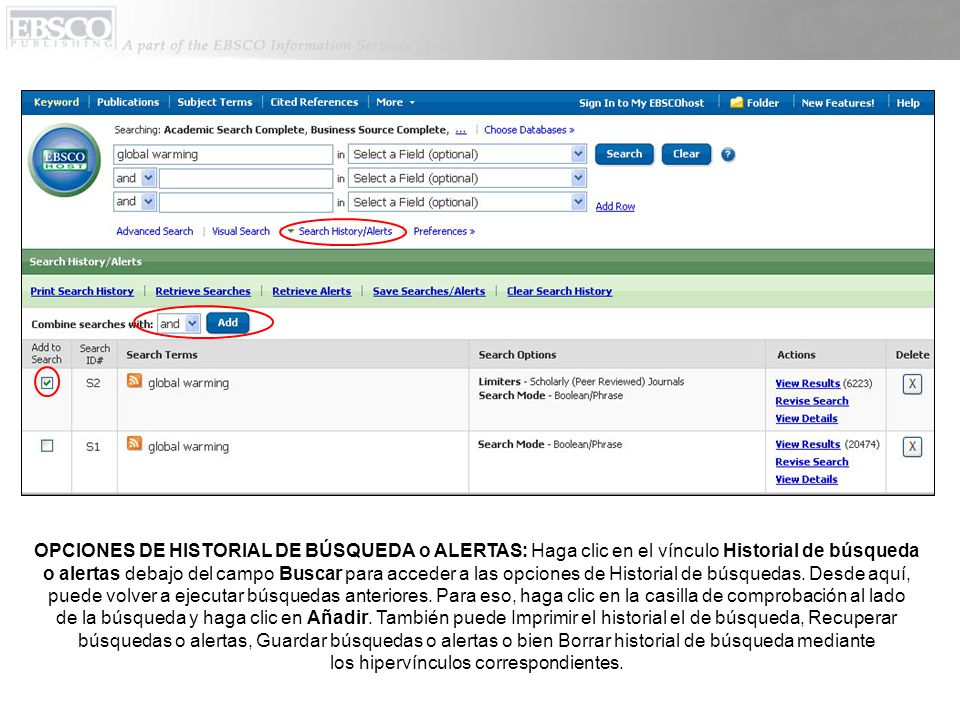Uncheck the Add to Search box for S2
The height and width of the screenshot is (720, 960).
click(x=47, y=383)
